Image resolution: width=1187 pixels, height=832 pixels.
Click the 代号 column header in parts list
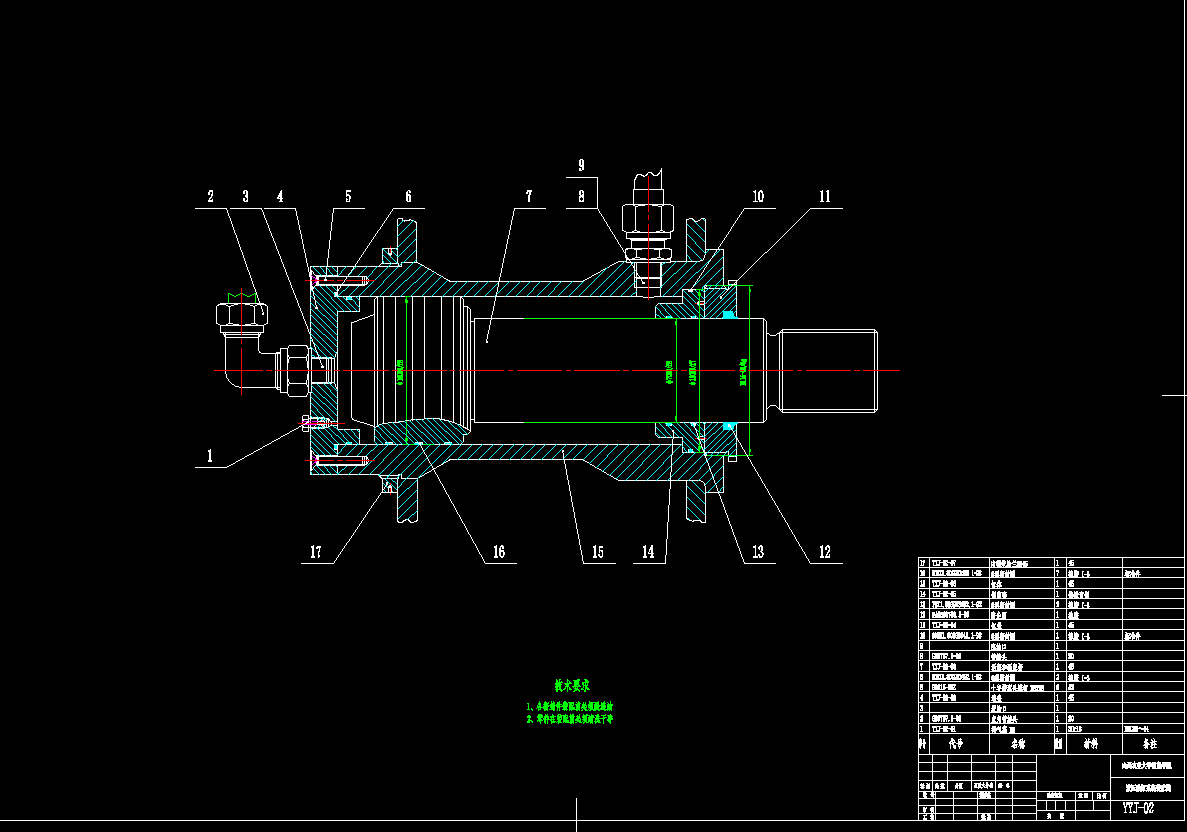(x=955, y=744)
